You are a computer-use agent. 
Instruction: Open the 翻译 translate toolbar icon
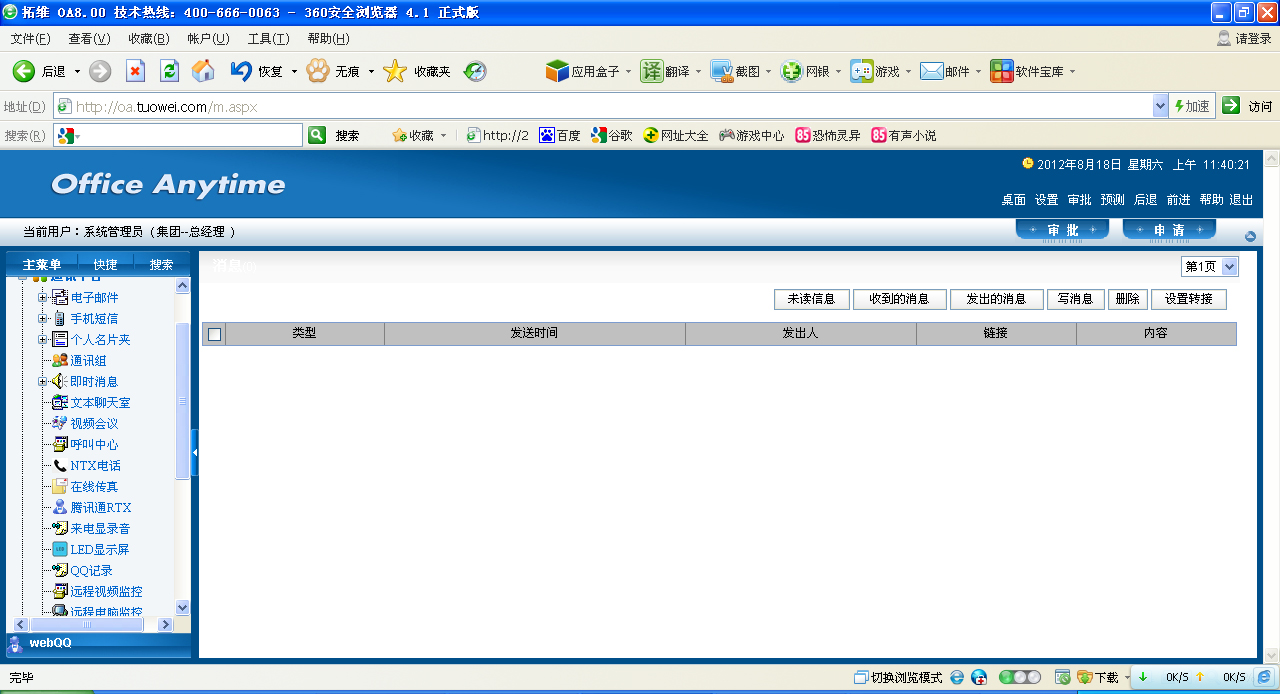[x=653, y=71]
